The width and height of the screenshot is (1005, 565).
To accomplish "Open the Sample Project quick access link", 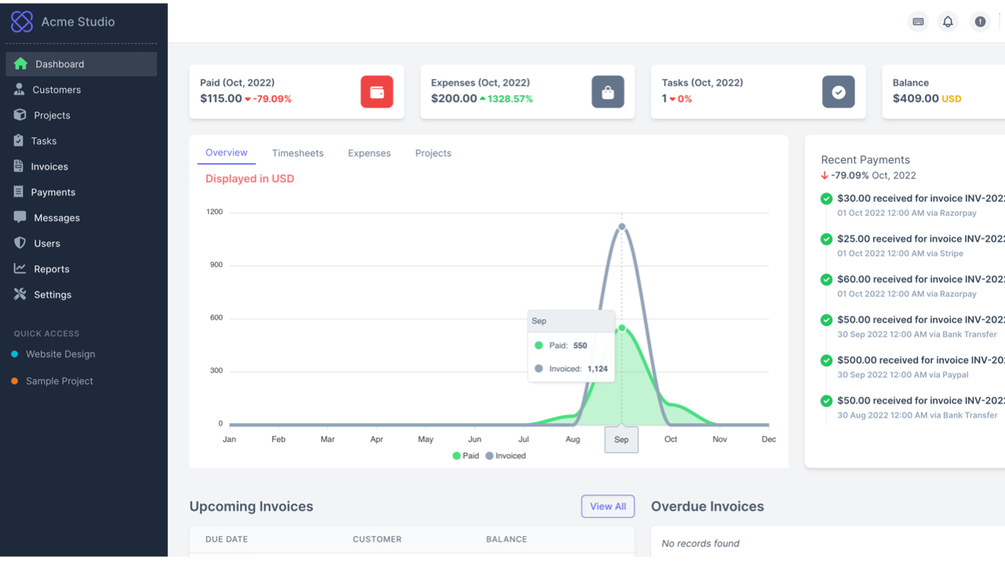I will (x=59, y=381).
